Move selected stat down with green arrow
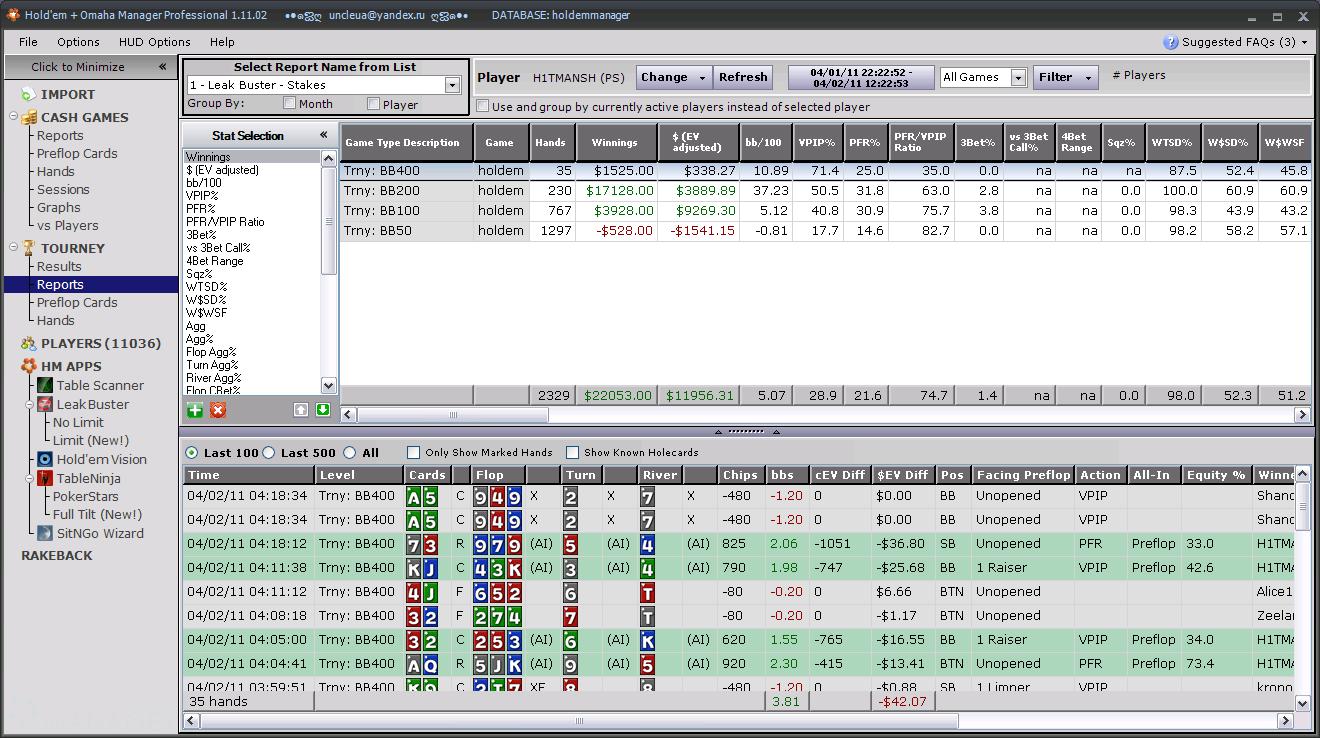This screenshot has height=738, width=1320. [x=323, y=410]
